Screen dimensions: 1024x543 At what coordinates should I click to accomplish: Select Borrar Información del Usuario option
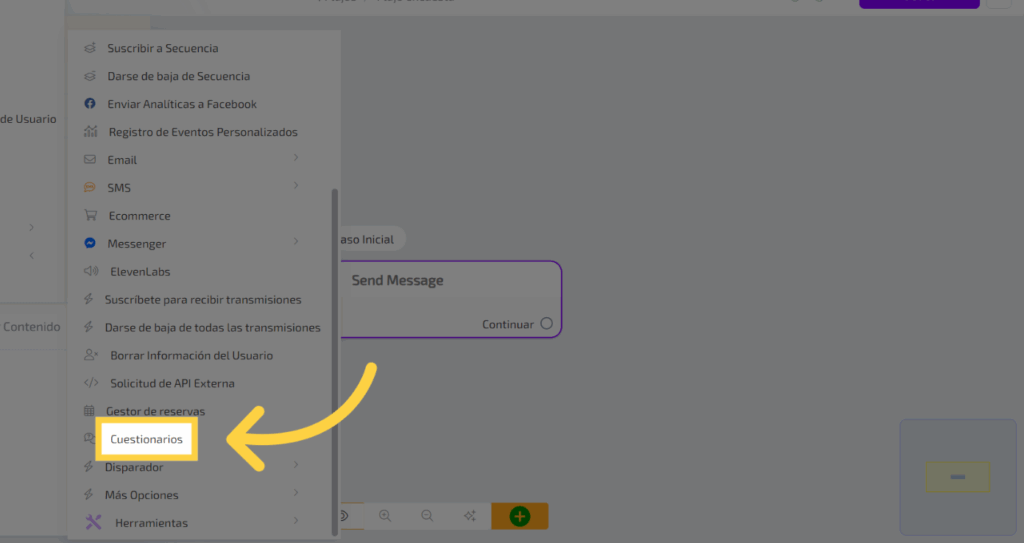191,355
